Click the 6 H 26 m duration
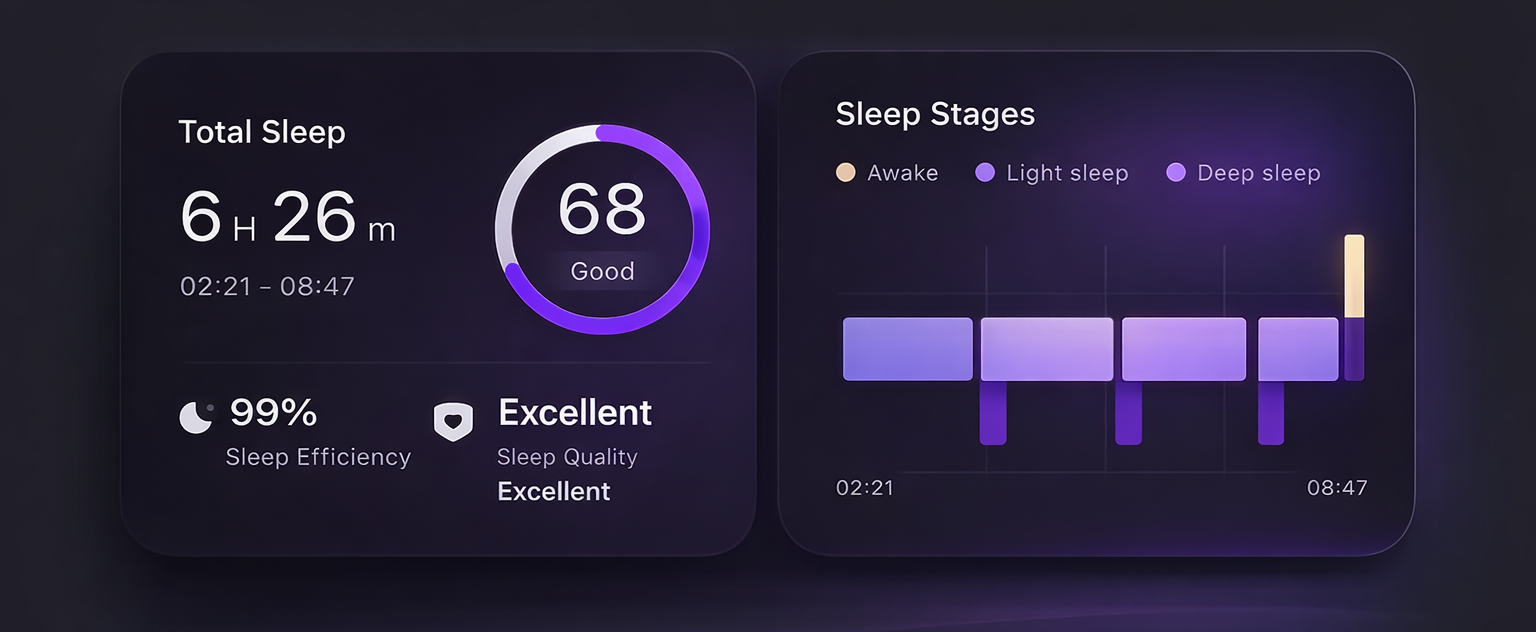This screenshot has width=1536, height=632. pyautogui.click(x=288, y=218)
